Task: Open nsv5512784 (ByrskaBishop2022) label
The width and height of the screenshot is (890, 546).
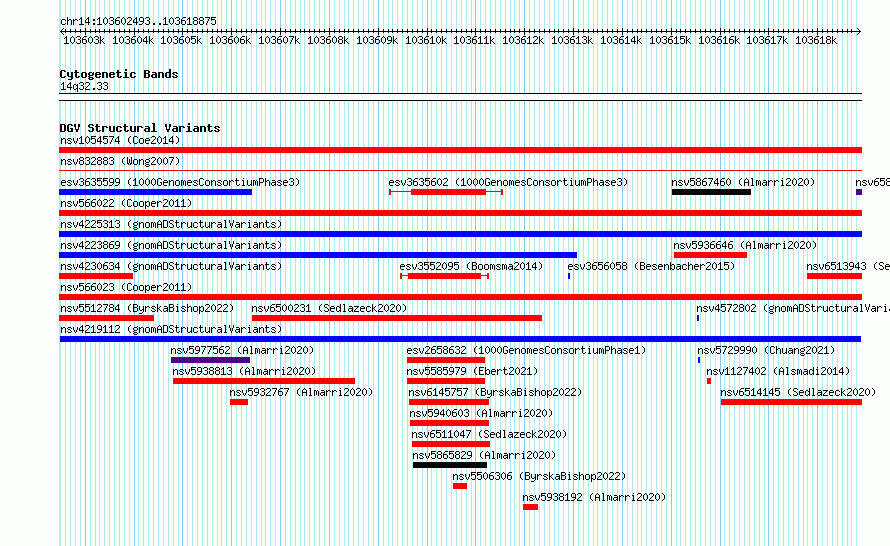Action: [x=147, y=308]
